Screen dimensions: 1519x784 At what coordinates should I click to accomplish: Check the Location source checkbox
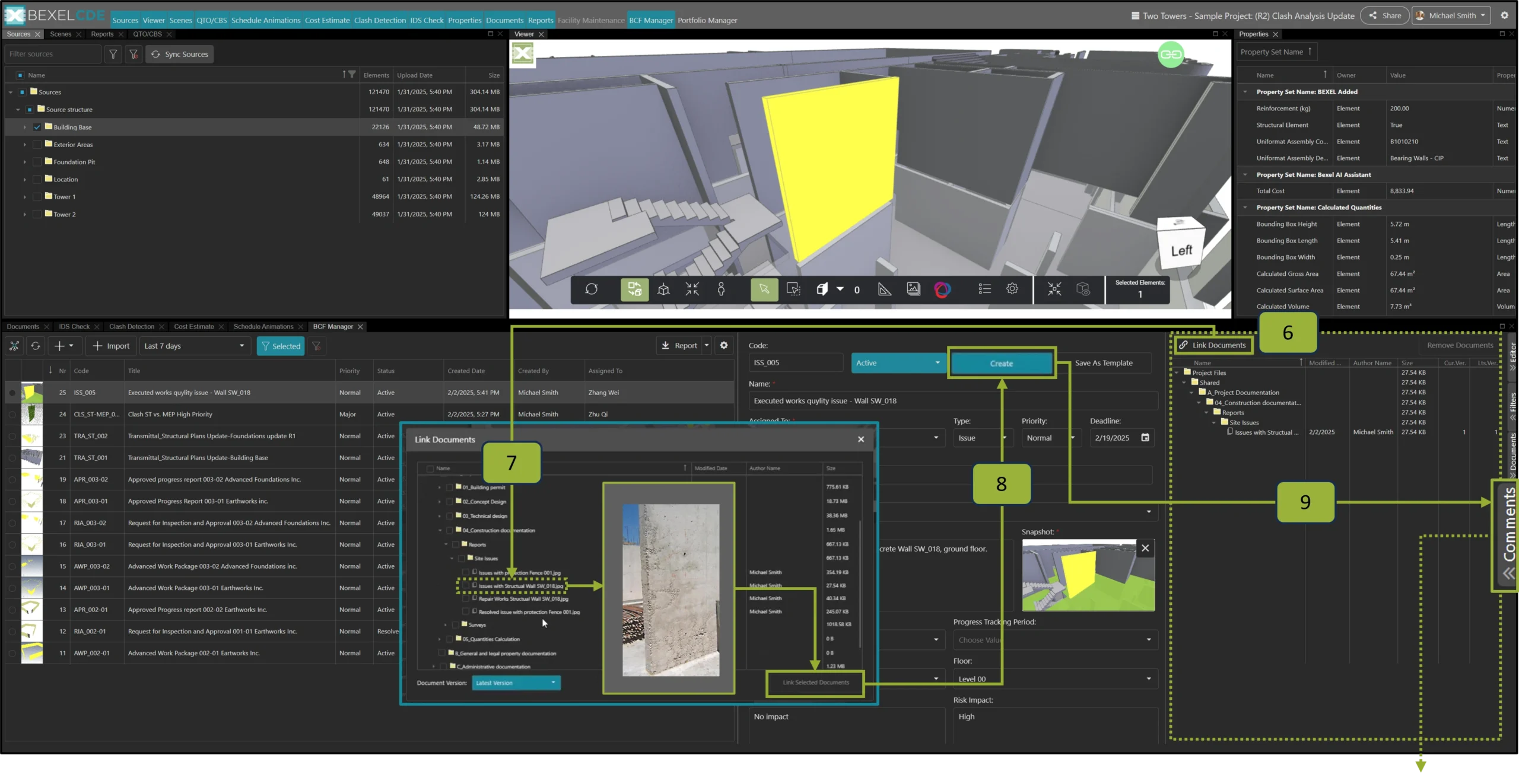point(37,179)
